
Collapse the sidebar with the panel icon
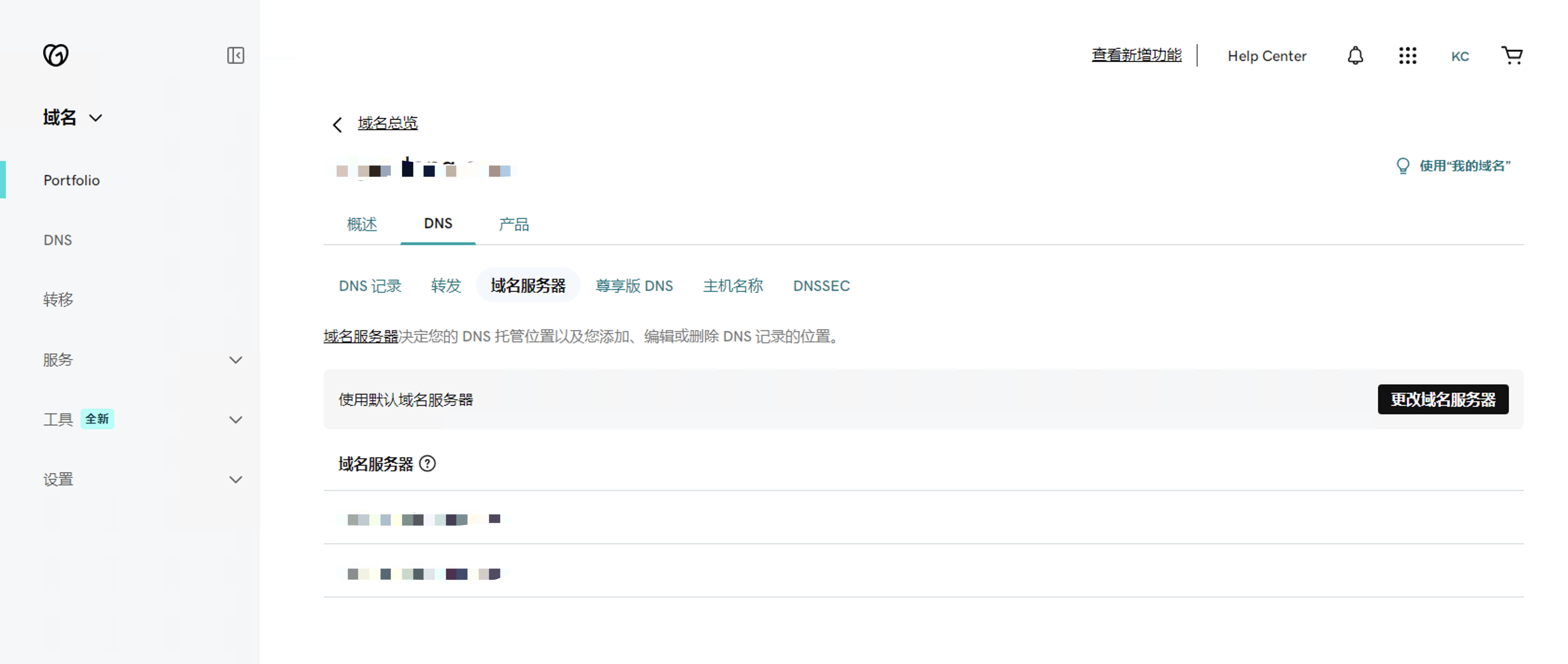pyautogui.click(x=236, y=55)
